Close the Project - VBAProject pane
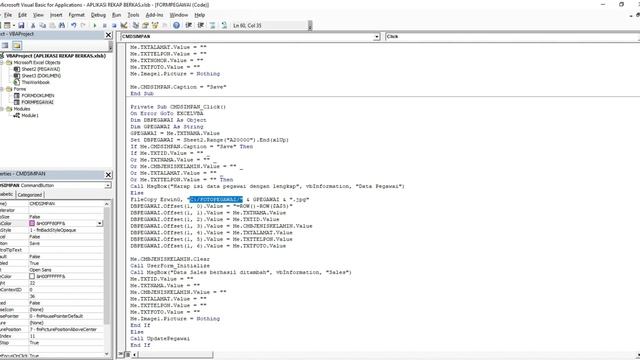This screenshot has height=360, width=640. (x=108, y=35)
